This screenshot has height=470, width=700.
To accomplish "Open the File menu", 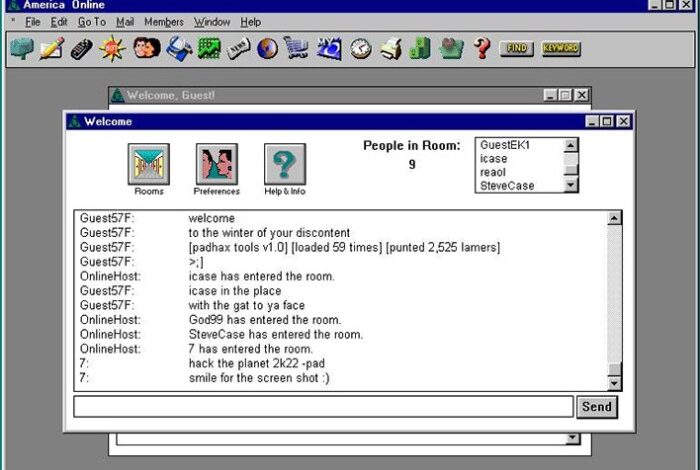I will 33,22.
